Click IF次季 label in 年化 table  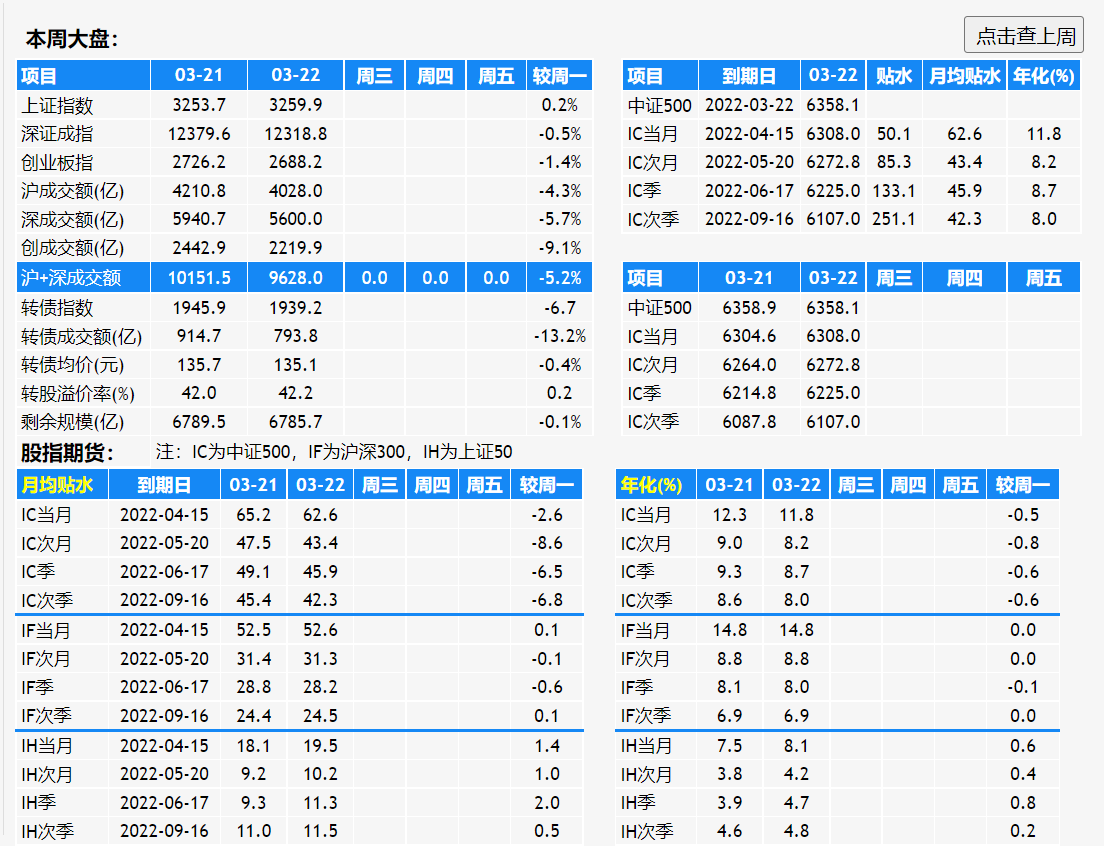(646, 716)
